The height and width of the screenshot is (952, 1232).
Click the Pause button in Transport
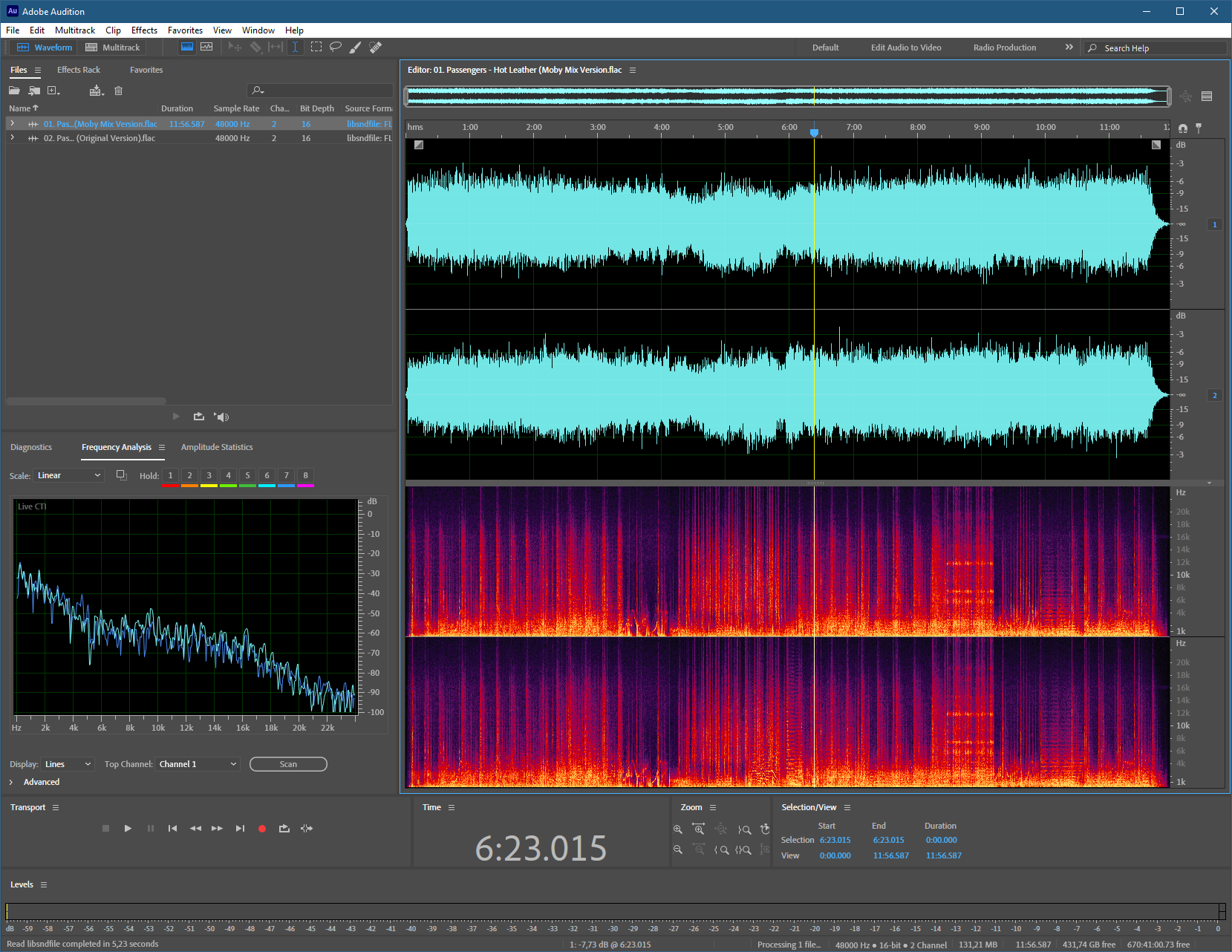151,829
